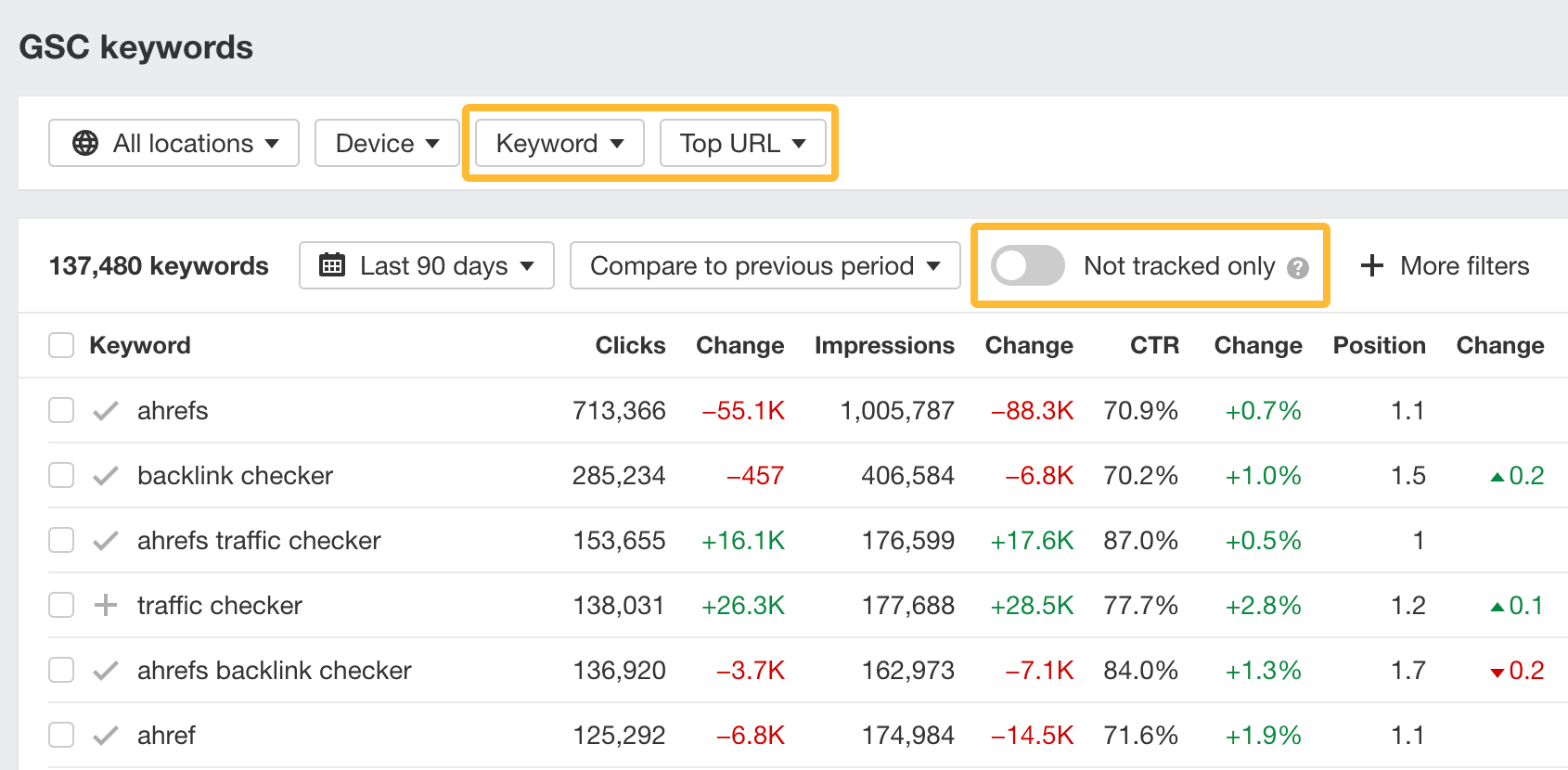Tick the select-all checkbox in the Keyword header
Viewport: 1568px width, 770px height.
coord(61,346)
